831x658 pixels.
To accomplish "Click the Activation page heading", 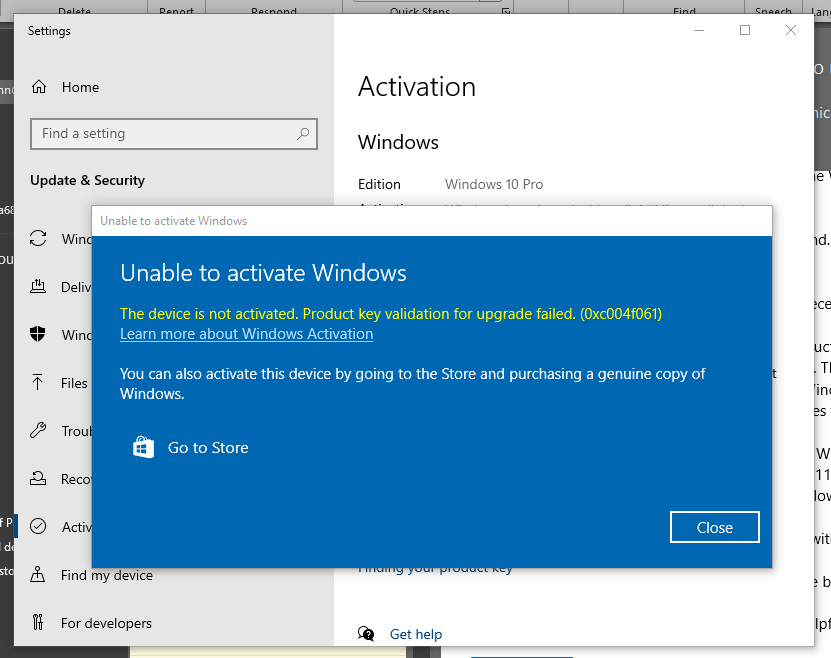I will (417, 87).
